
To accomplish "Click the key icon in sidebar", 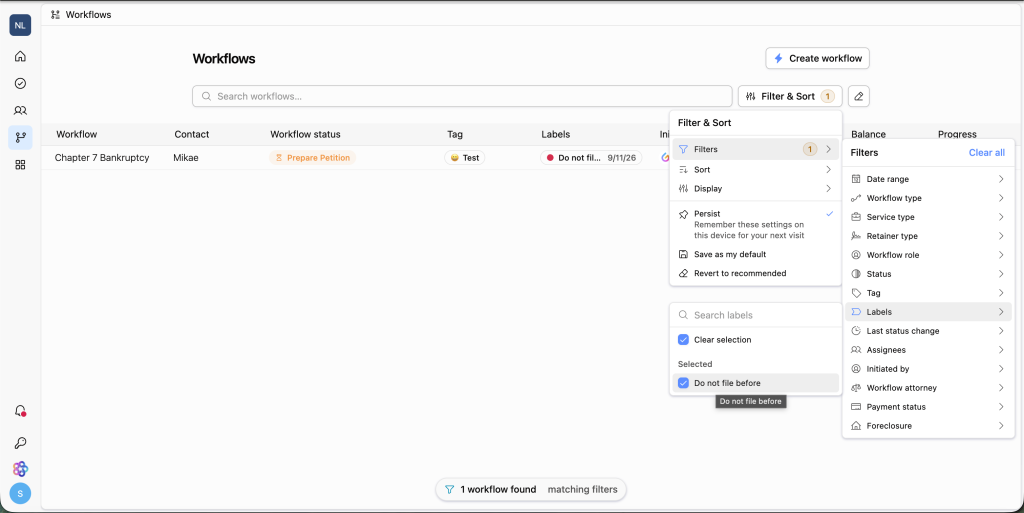I will (x=20, y=443).
